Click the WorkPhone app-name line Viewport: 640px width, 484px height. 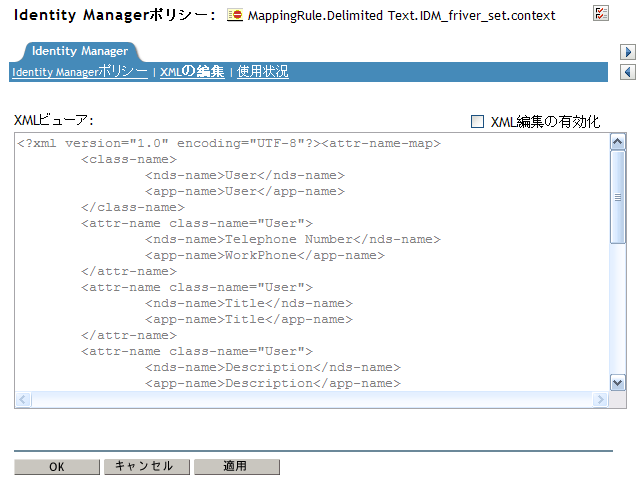pyautogui.click(x=265, y=255)
